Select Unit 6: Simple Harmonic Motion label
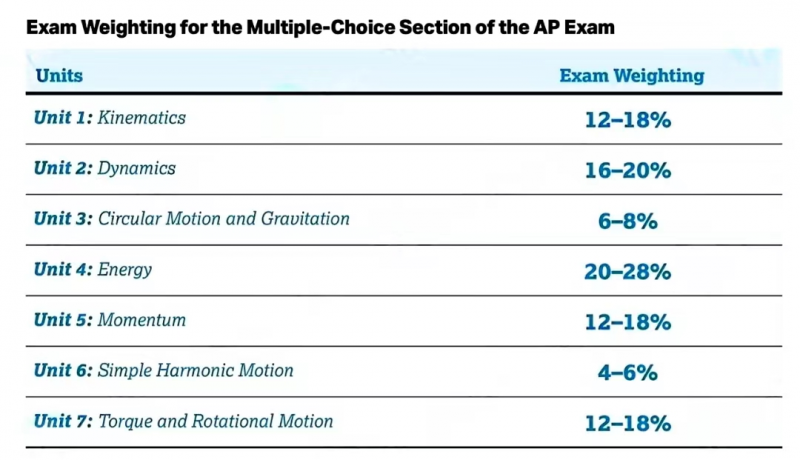 tap(164, 371)
